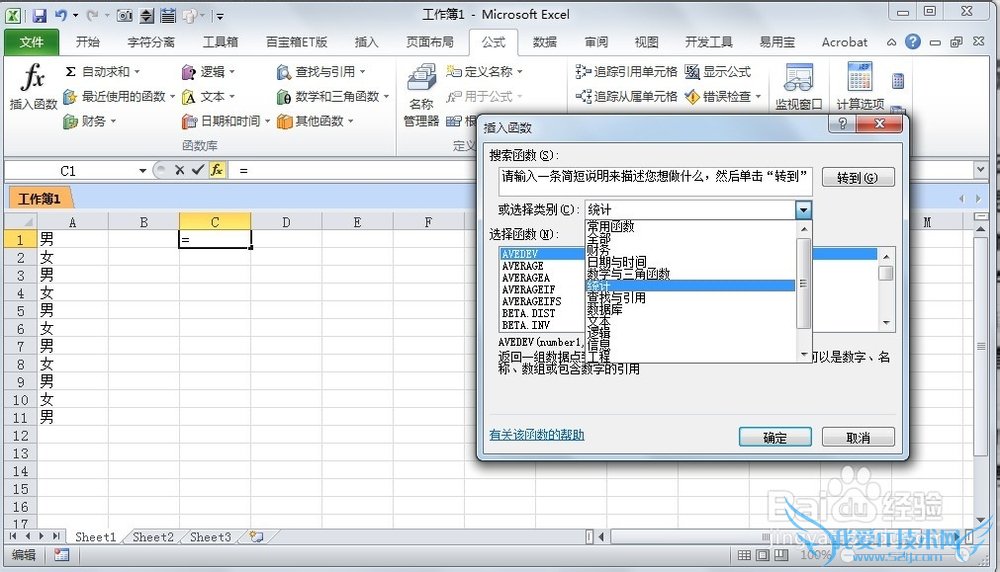Switch to the Insert (插入) tab
1000x572 pixels.
tap(366, 42)
